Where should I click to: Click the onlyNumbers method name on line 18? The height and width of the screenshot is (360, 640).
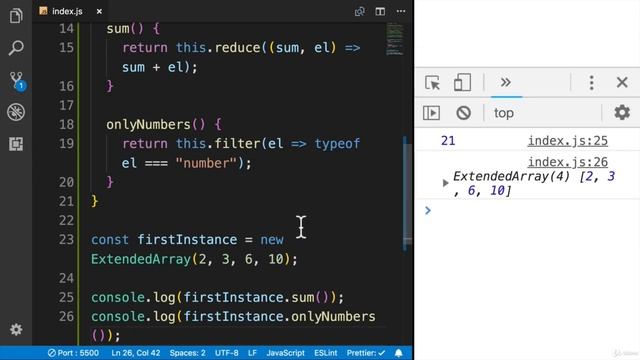click(x=149, y=124)
